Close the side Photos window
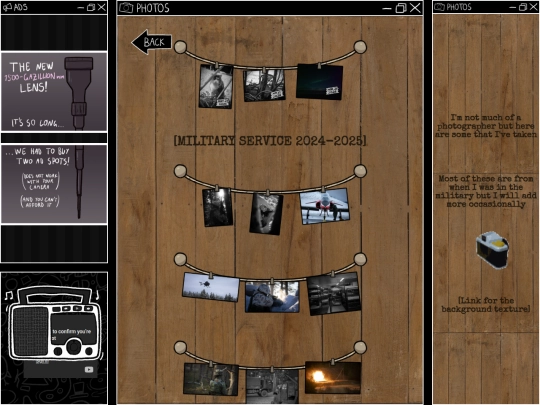Viewport: 540px width, 405px height. pos(533,7)
